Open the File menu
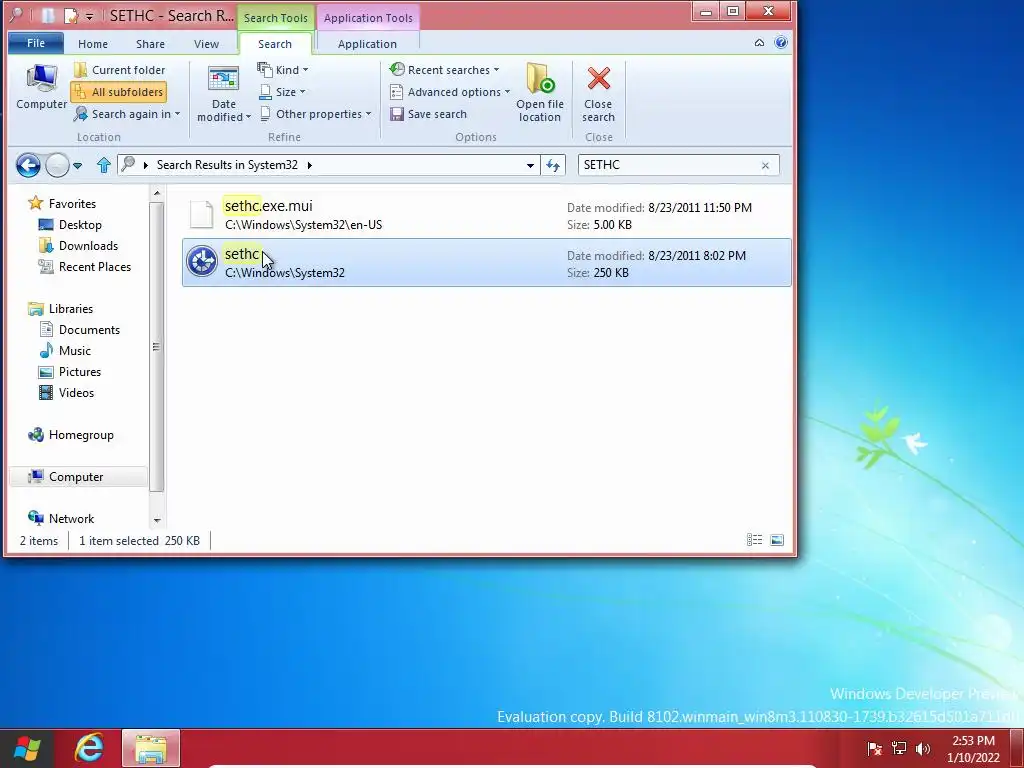The image size is (1024, 768). click(x=36, y=43)
